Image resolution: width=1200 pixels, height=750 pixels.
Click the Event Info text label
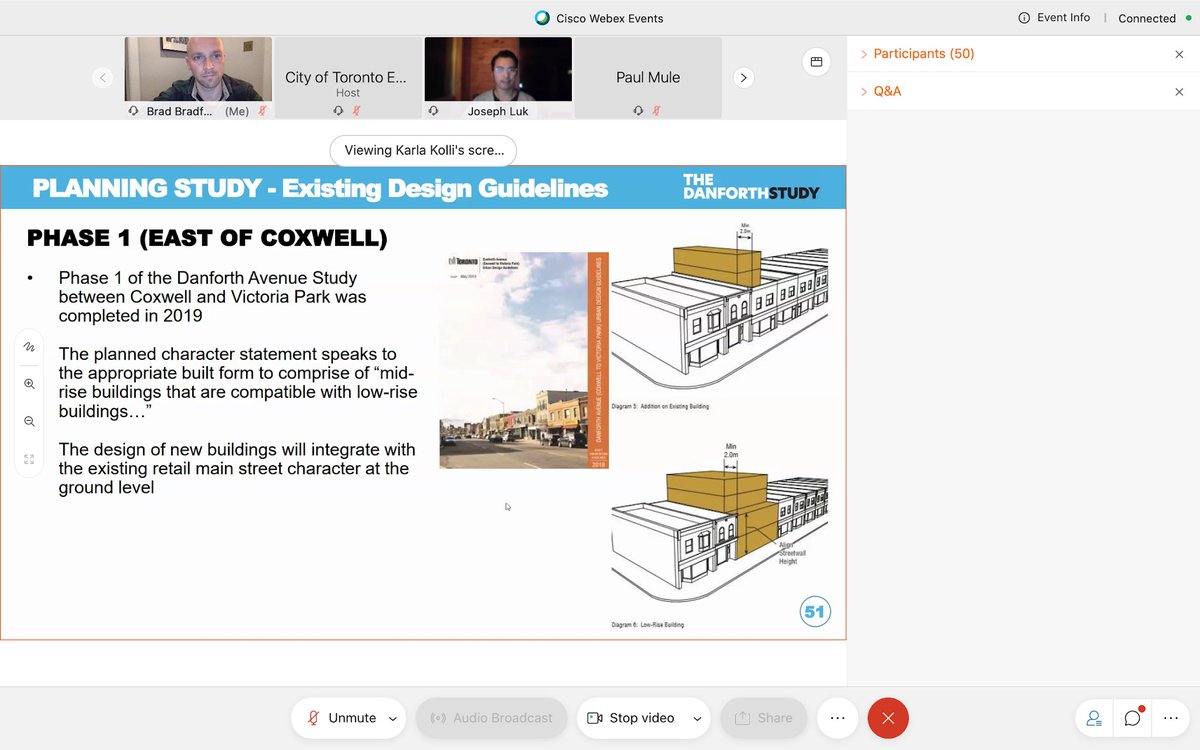click(1064, 18)
